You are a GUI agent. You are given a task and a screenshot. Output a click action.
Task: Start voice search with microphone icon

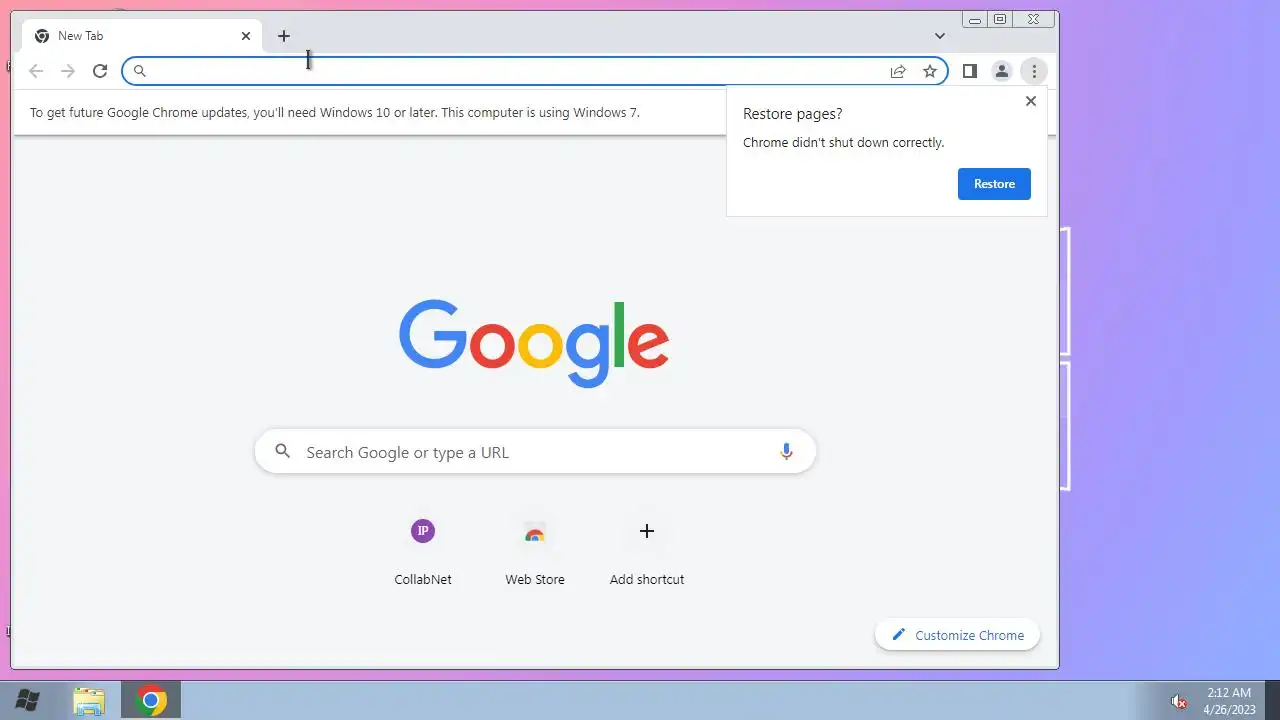pyautogui.click(x=786, y=452)
